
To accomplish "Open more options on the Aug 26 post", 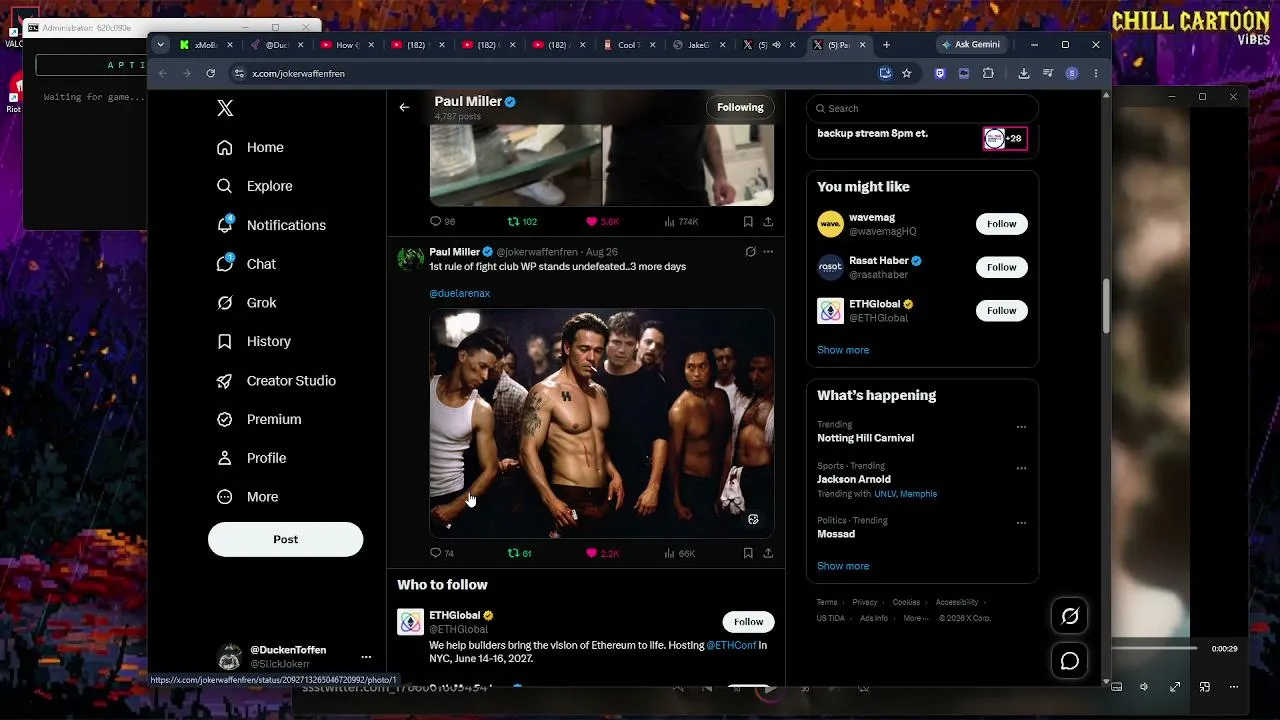I will (x=768, y=252).
